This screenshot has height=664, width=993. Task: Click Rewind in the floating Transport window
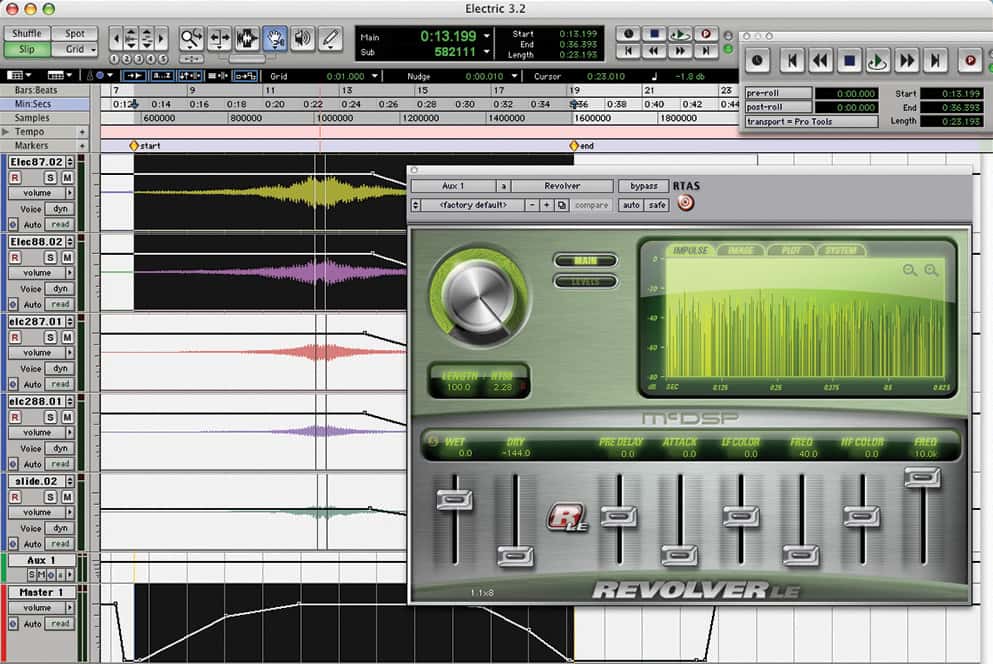click(x=820, y=61)
